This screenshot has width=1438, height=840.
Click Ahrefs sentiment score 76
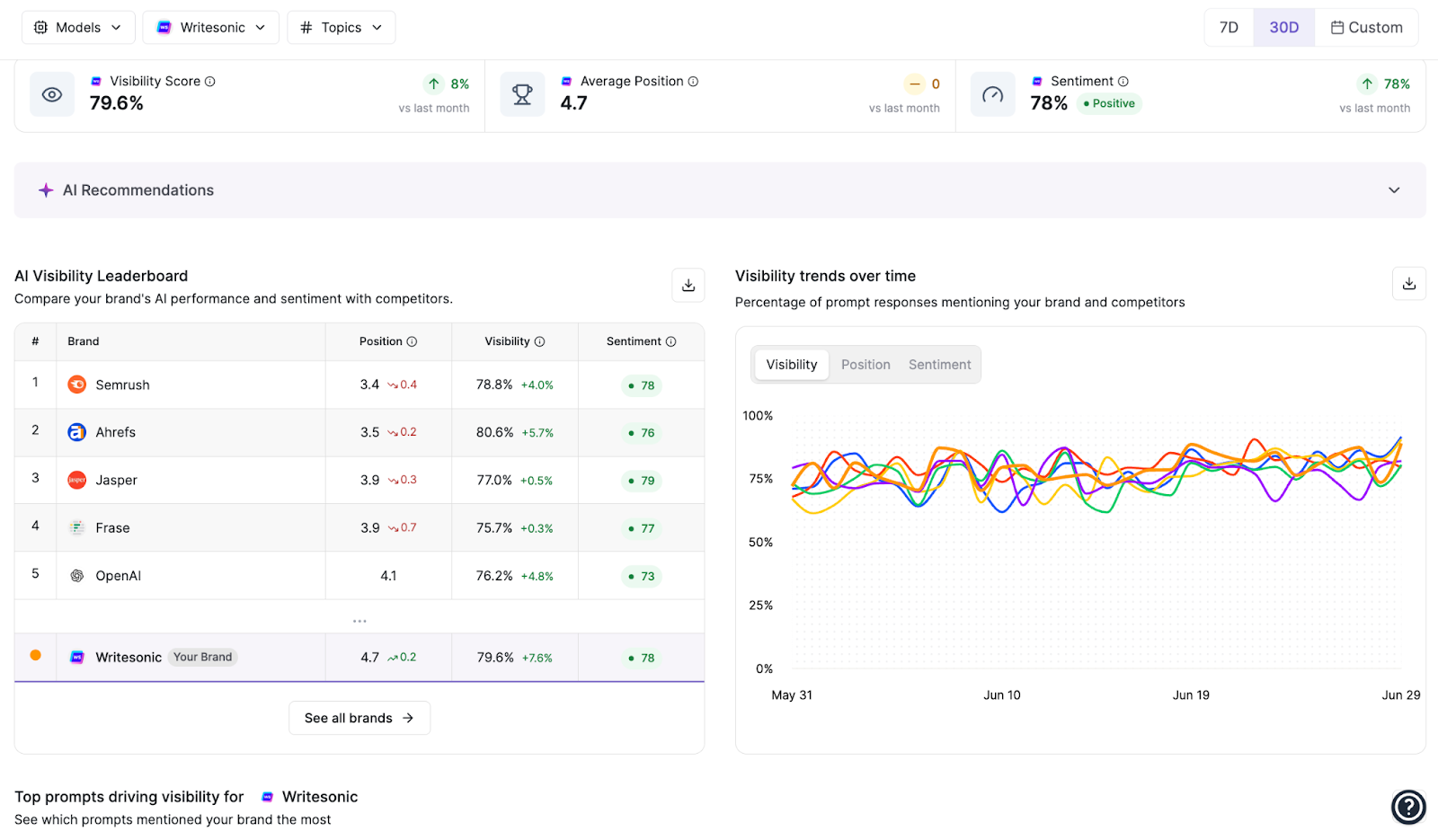pos(642,433)
